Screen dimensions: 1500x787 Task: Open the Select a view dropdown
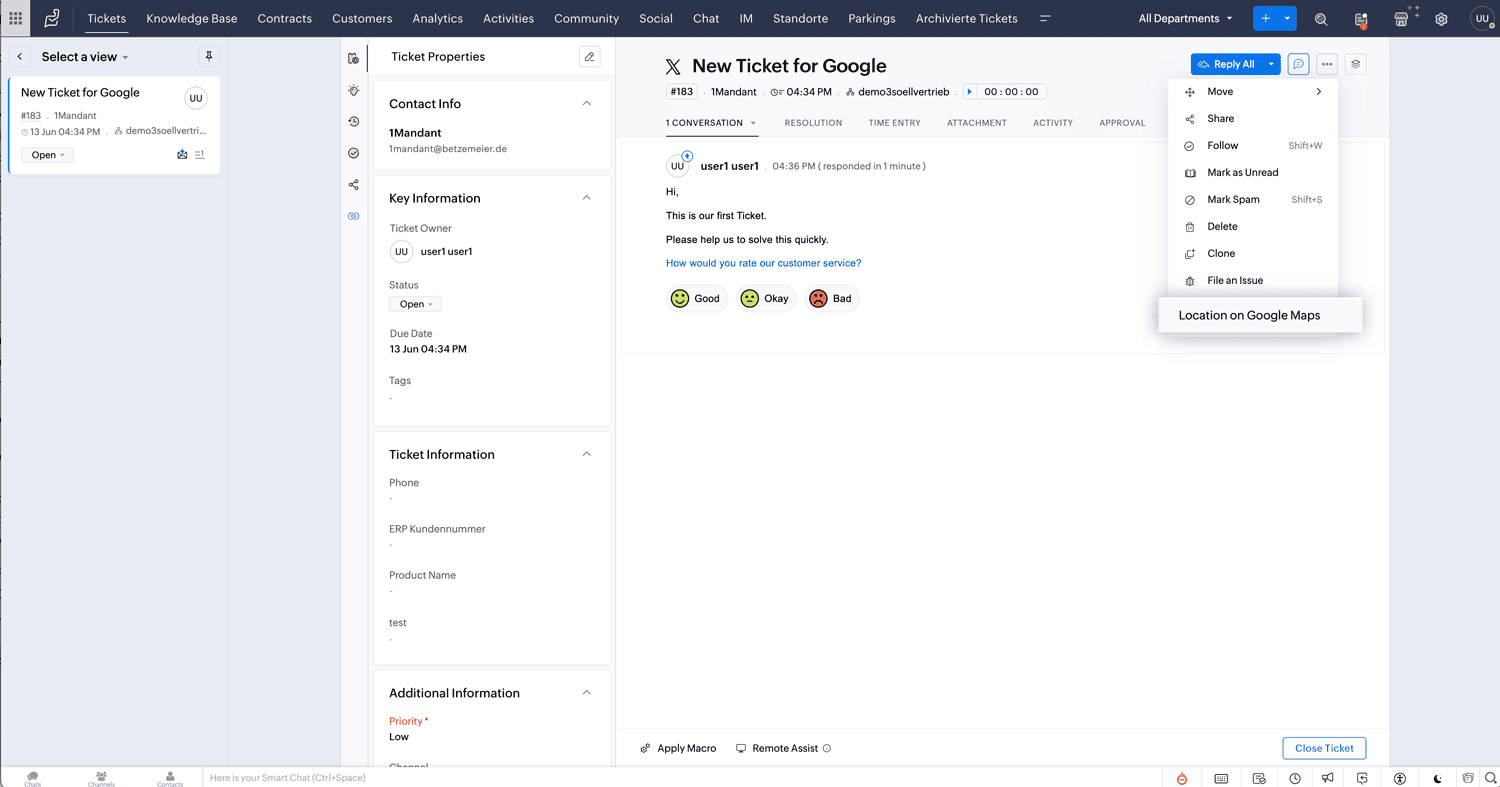tap(85, 57)
